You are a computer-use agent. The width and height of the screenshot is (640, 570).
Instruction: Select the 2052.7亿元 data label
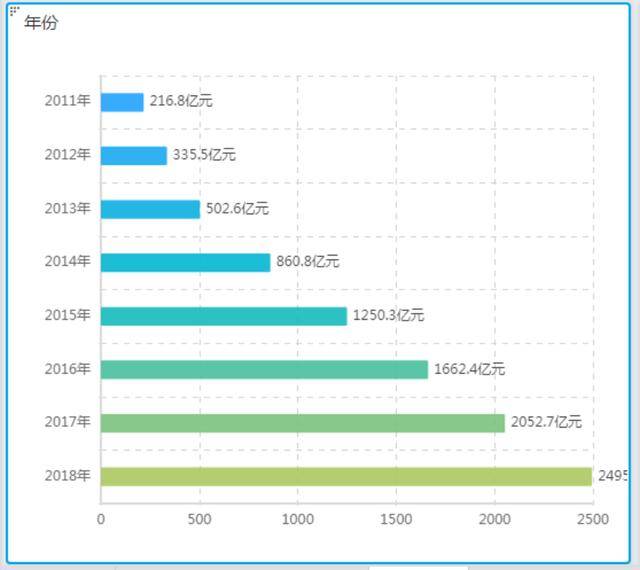[547, 422]
